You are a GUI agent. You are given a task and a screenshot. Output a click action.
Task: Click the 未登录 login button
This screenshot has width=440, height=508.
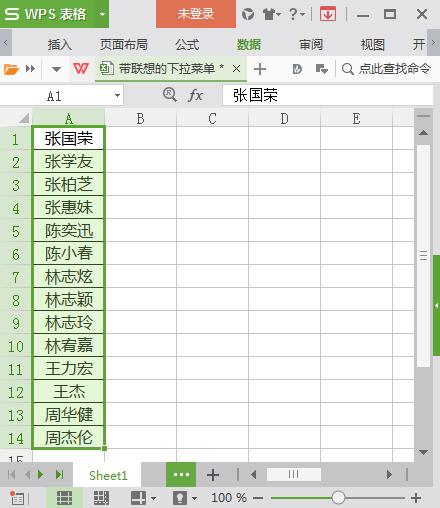tap(196, 14)
